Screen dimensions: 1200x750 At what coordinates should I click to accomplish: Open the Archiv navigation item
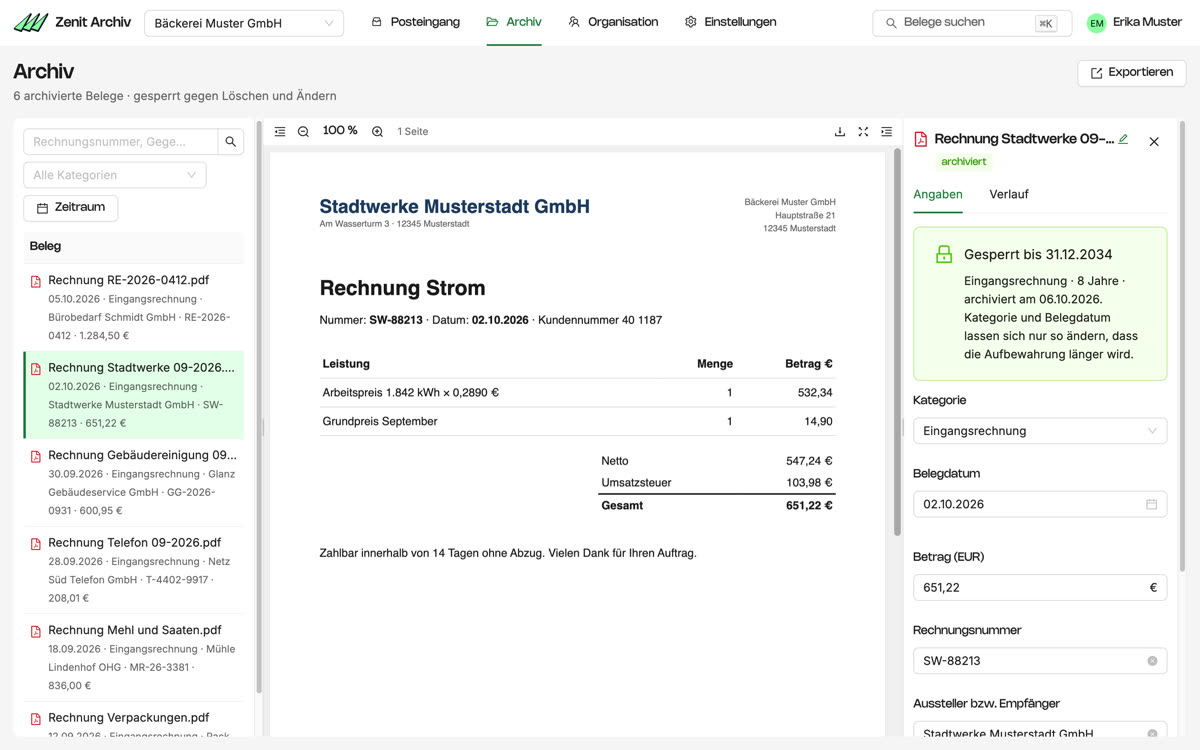(x=514, y=22)
